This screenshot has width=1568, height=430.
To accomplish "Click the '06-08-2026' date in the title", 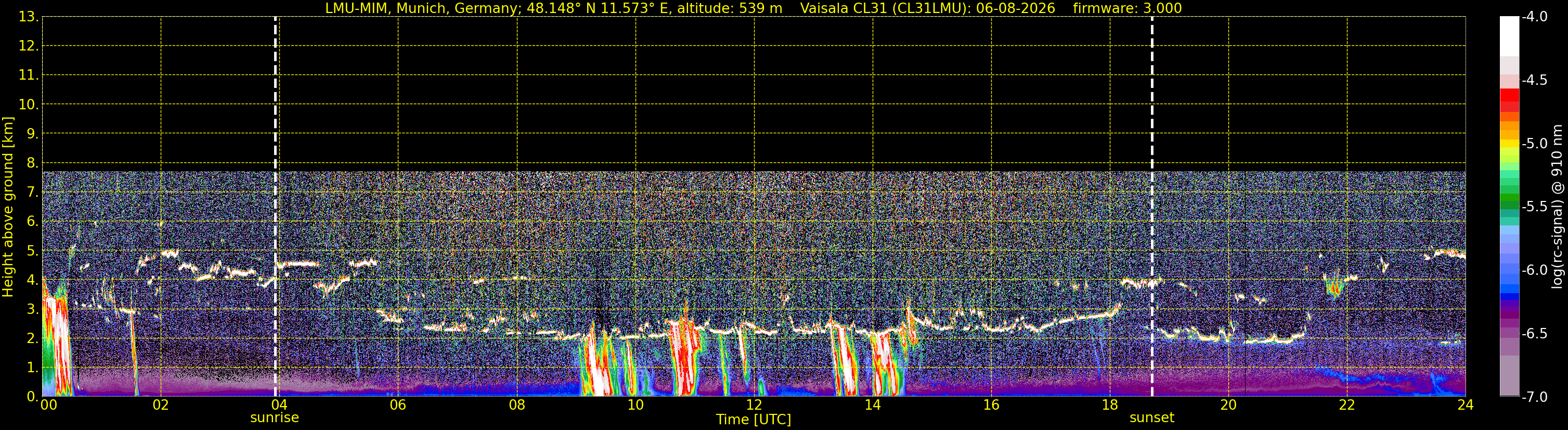I will pos(1015,8).
